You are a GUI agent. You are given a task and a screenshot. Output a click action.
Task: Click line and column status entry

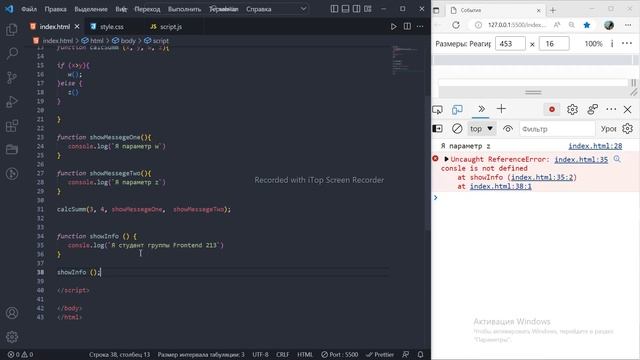point(120,355)
